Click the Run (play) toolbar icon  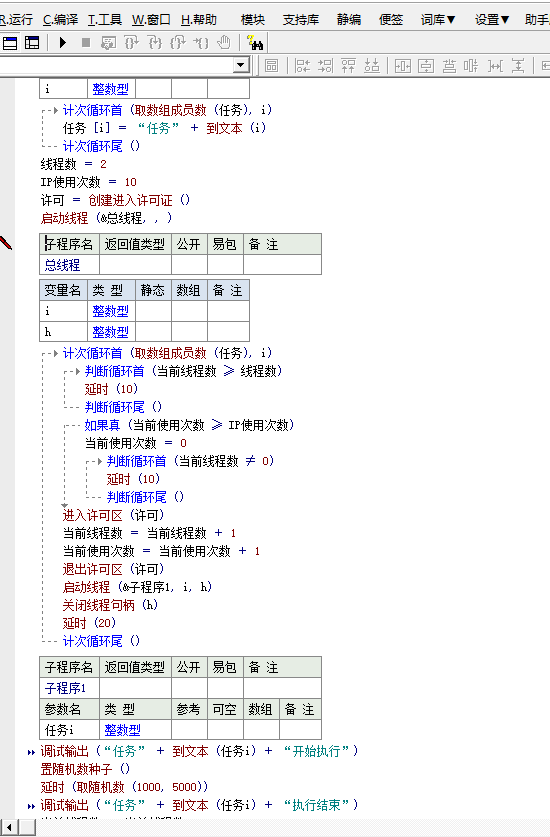(63, 43)
